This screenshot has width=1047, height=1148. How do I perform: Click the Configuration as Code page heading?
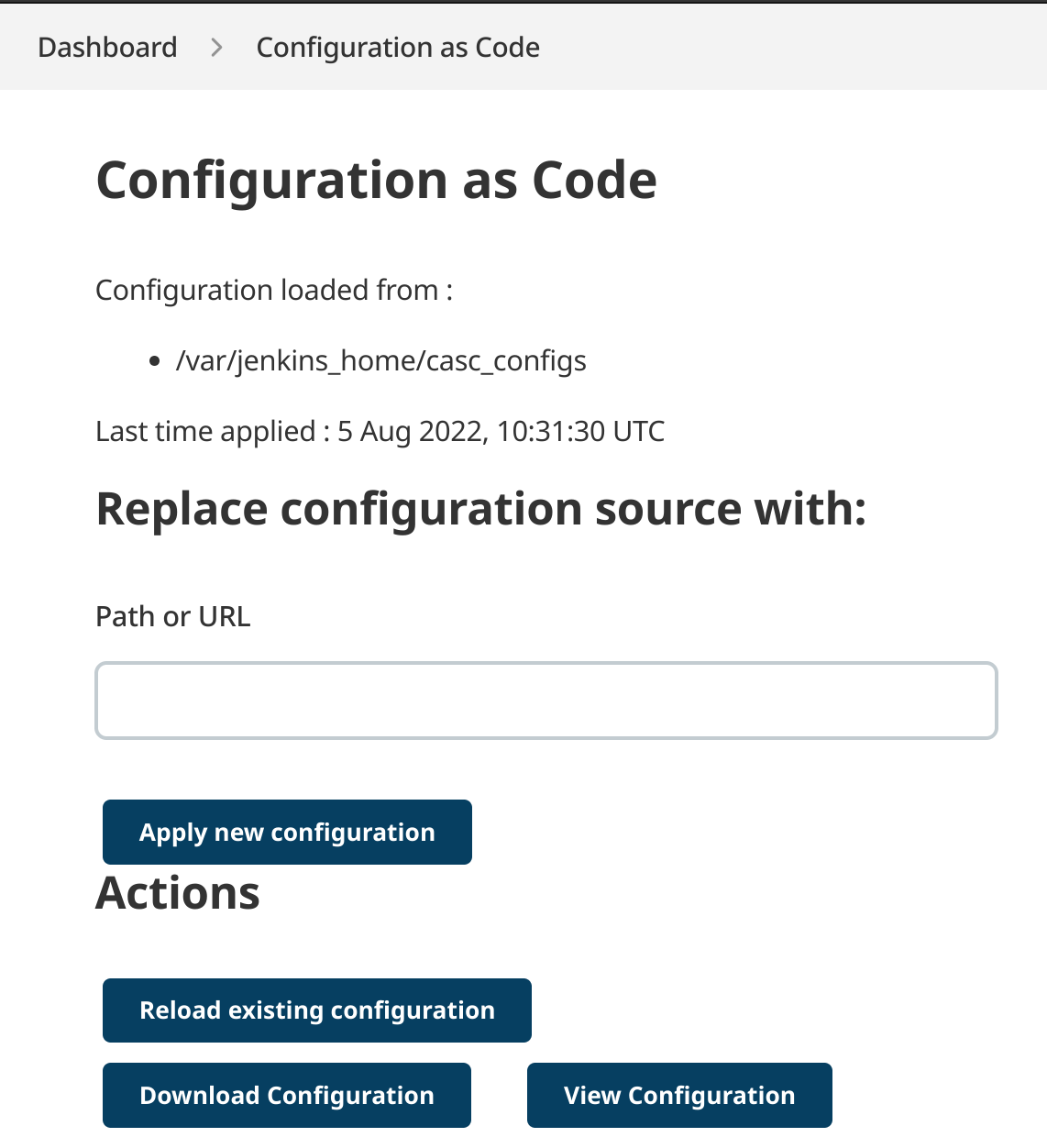tap(376, 180)
